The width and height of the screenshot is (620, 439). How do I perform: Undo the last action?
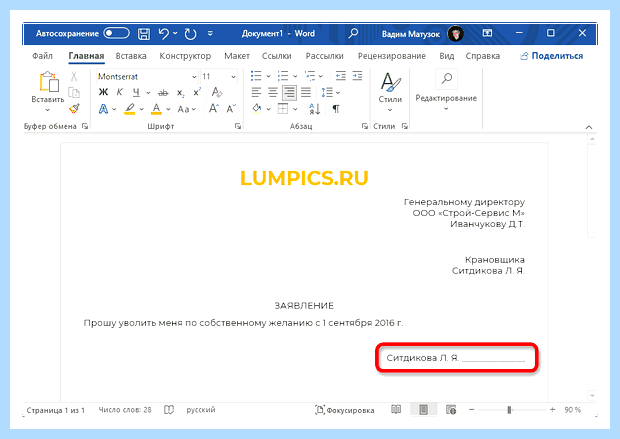click(x=163, y=34)
